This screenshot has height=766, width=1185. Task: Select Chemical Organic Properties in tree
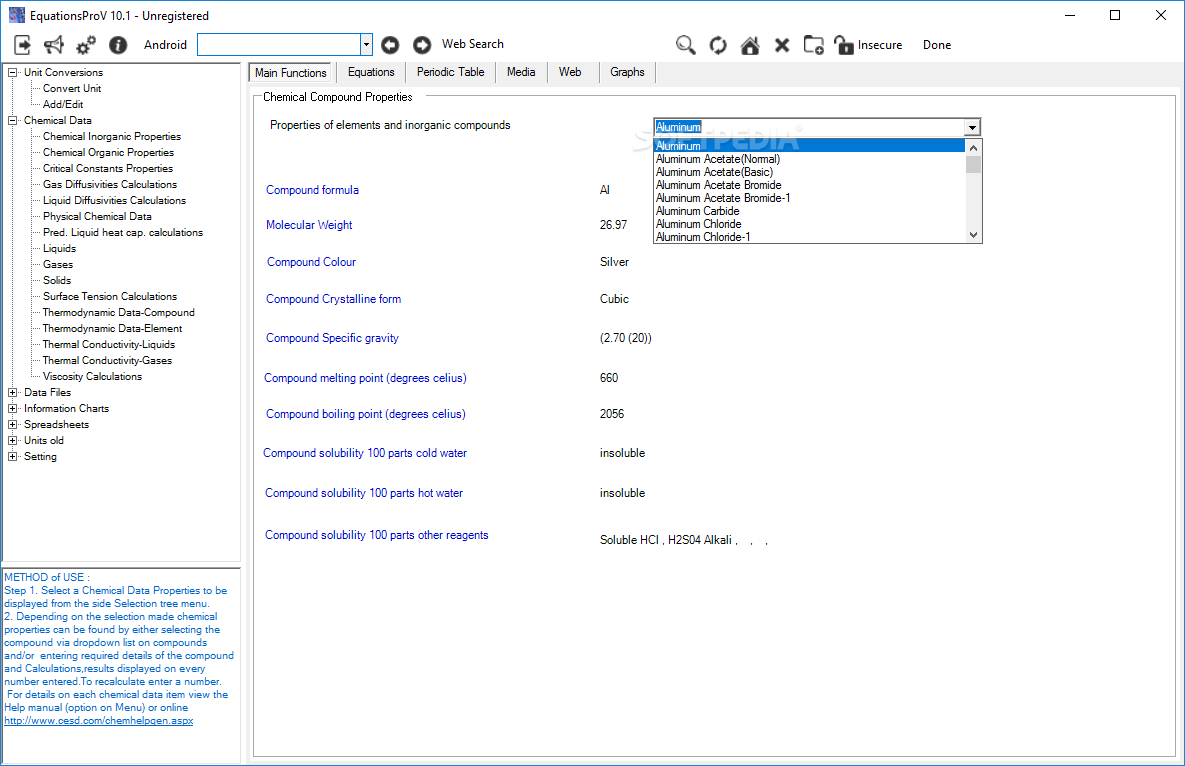[108, 153]
